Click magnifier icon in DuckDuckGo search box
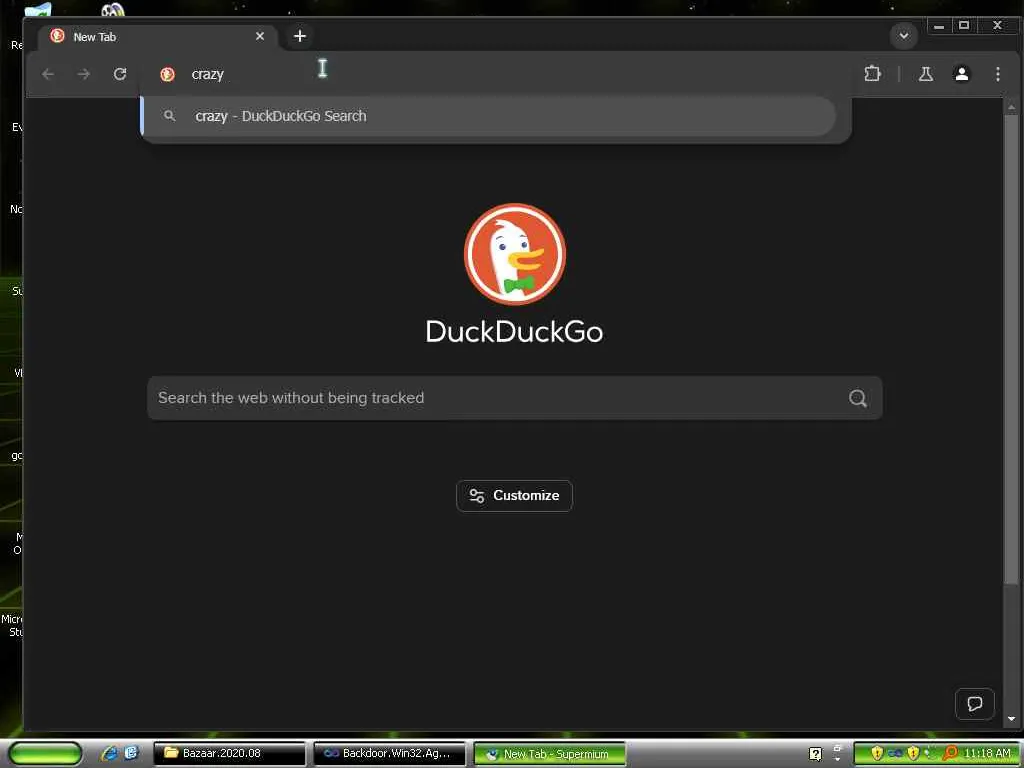 pyautogui.click(x=857, y=398)
